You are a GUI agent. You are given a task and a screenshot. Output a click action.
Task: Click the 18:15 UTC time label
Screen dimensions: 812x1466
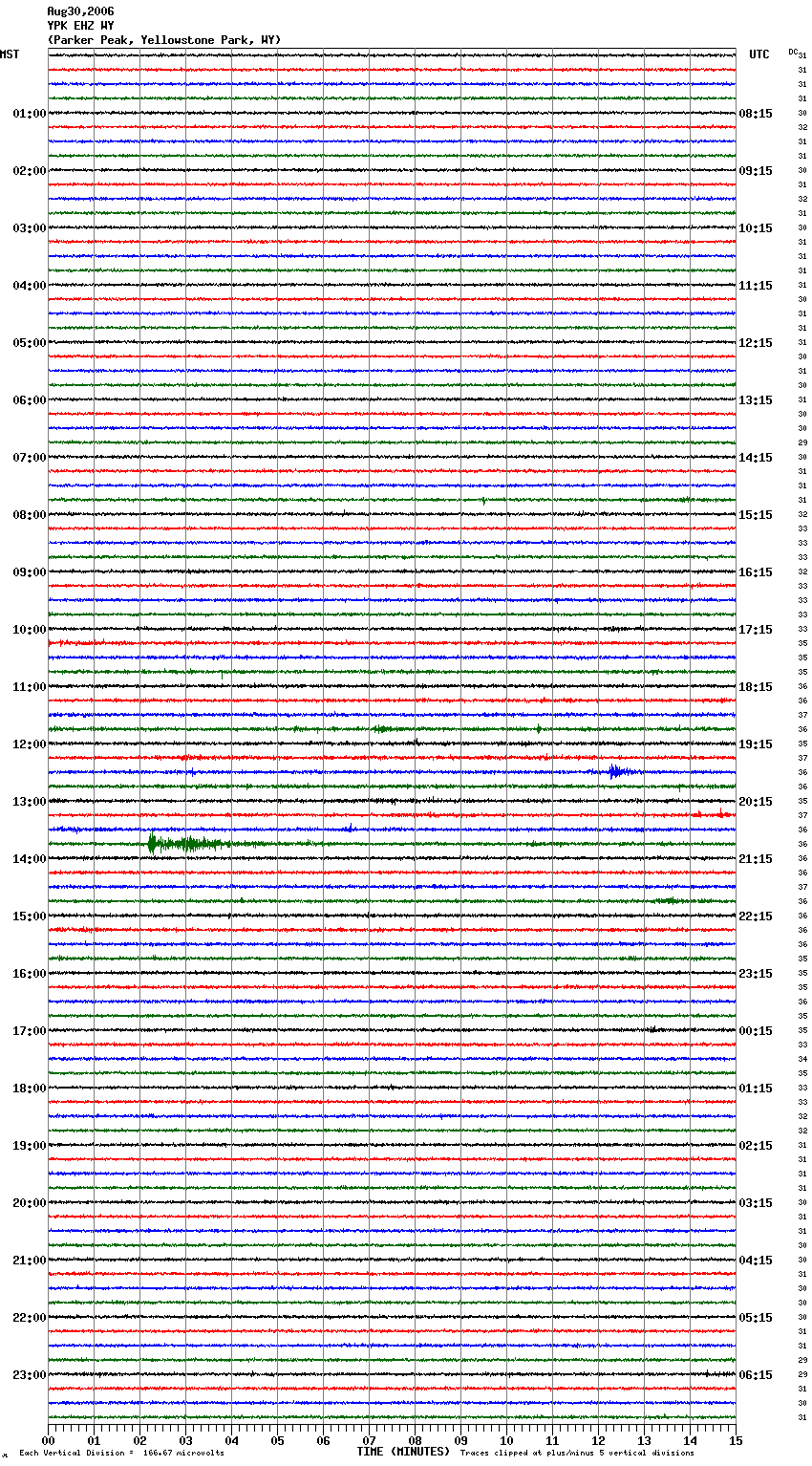pos(756,687)
